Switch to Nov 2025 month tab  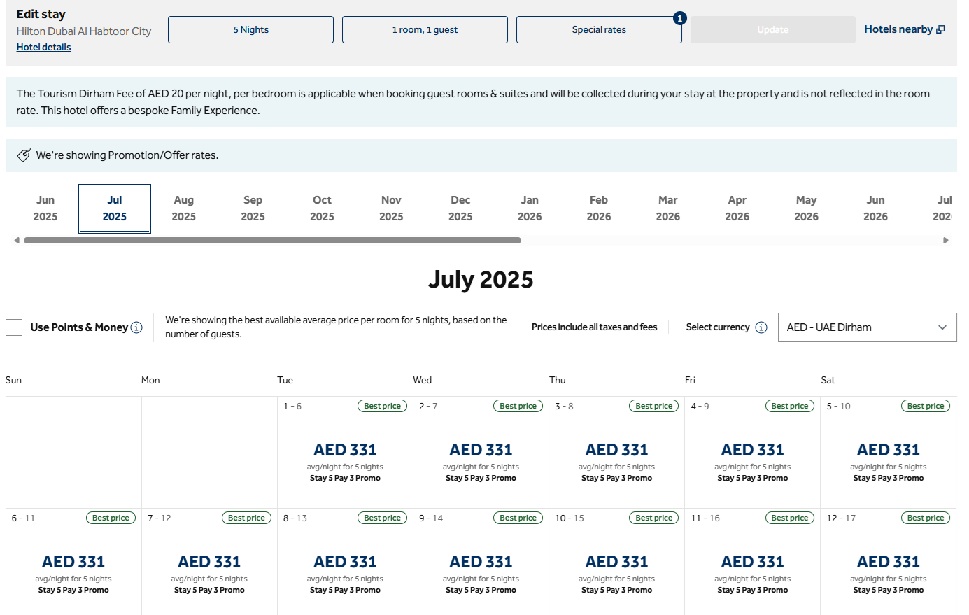[x=391, y=208]
